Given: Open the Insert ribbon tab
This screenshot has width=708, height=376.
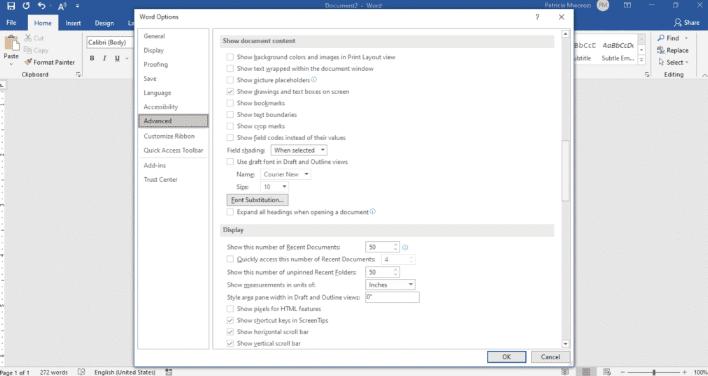Looking at the screenshot, I should 73,23.
